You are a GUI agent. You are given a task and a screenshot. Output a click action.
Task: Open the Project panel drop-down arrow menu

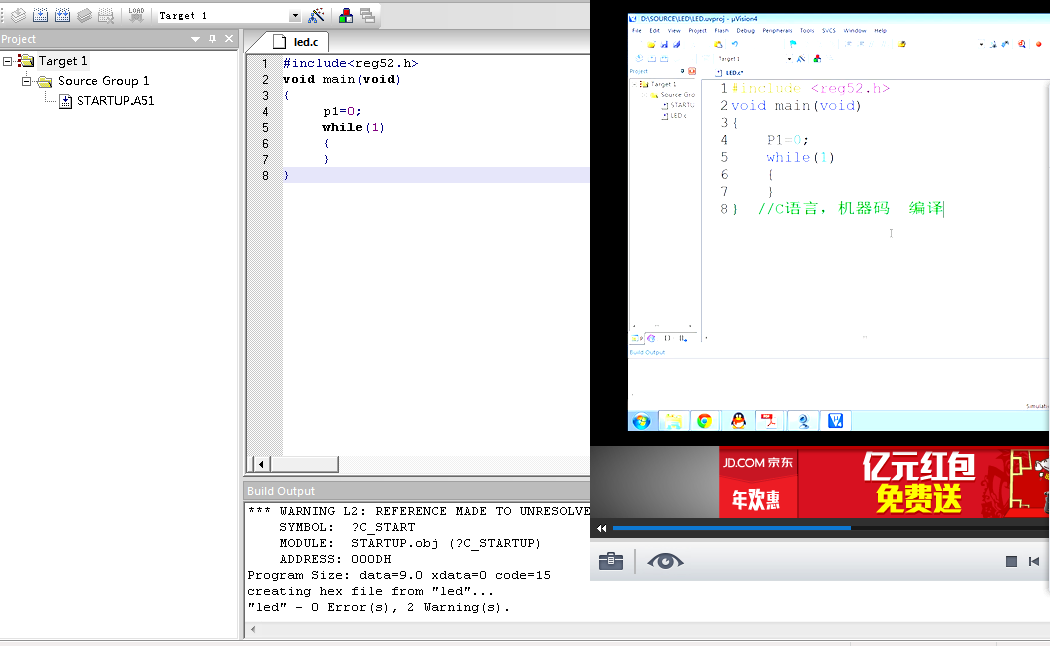tap(196, 39)
